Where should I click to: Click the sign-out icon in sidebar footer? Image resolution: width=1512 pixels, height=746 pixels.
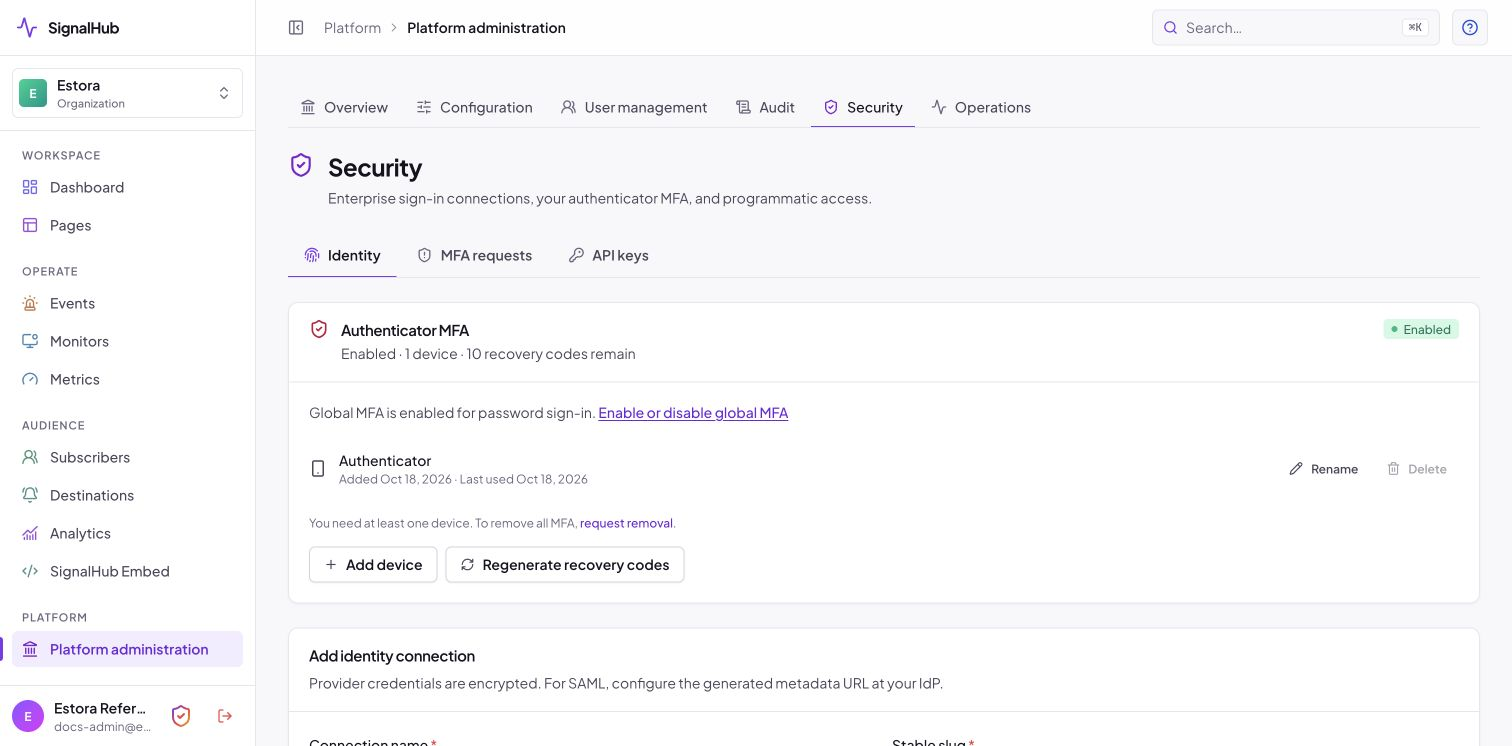(225, 716)
